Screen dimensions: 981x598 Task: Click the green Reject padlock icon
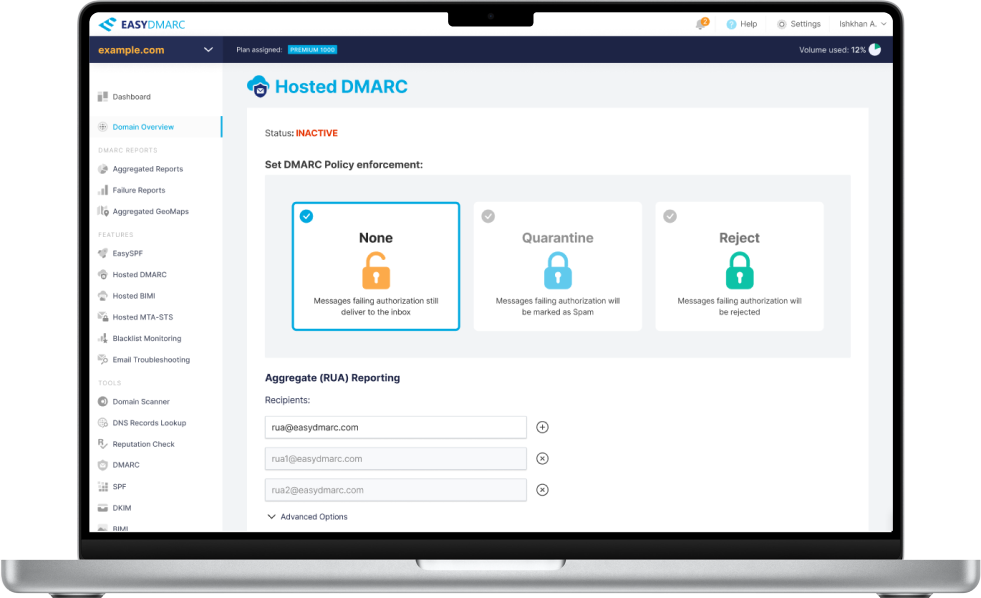pyautogui.click(x=740, y=270)
